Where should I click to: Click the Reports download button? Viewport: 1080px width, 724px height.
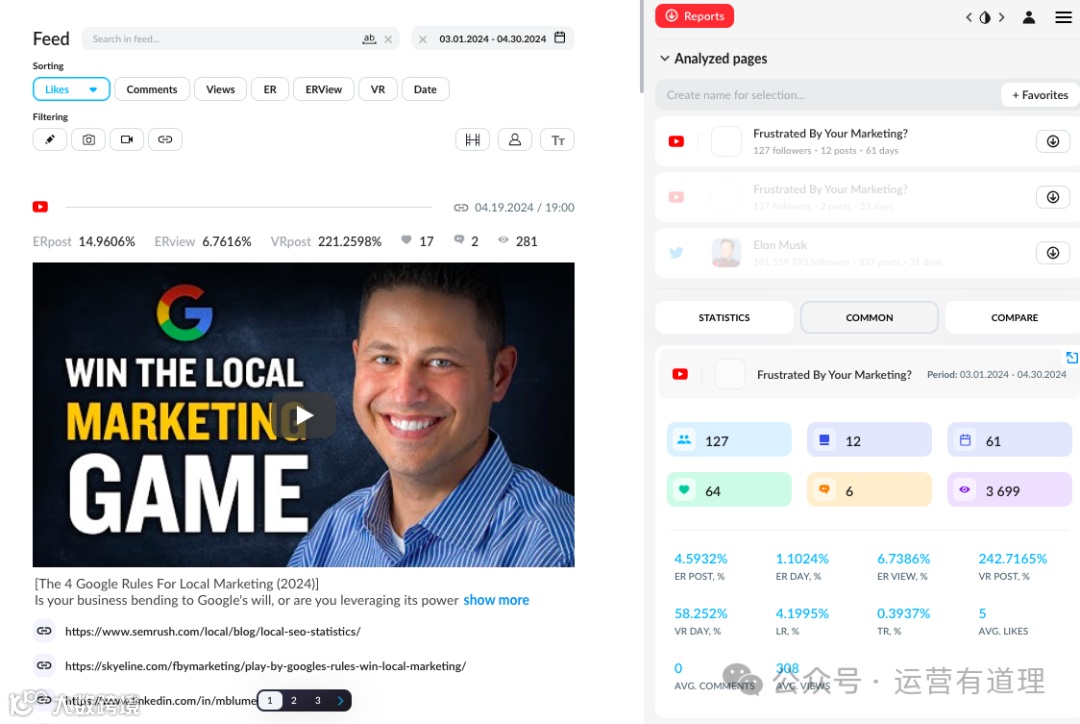[694, 16]
